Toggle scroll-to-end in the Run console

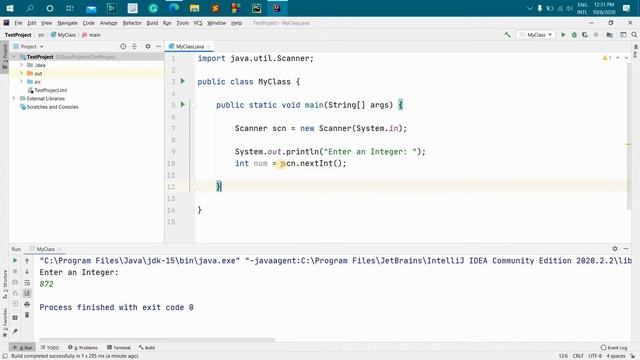(x=27, y=293)
